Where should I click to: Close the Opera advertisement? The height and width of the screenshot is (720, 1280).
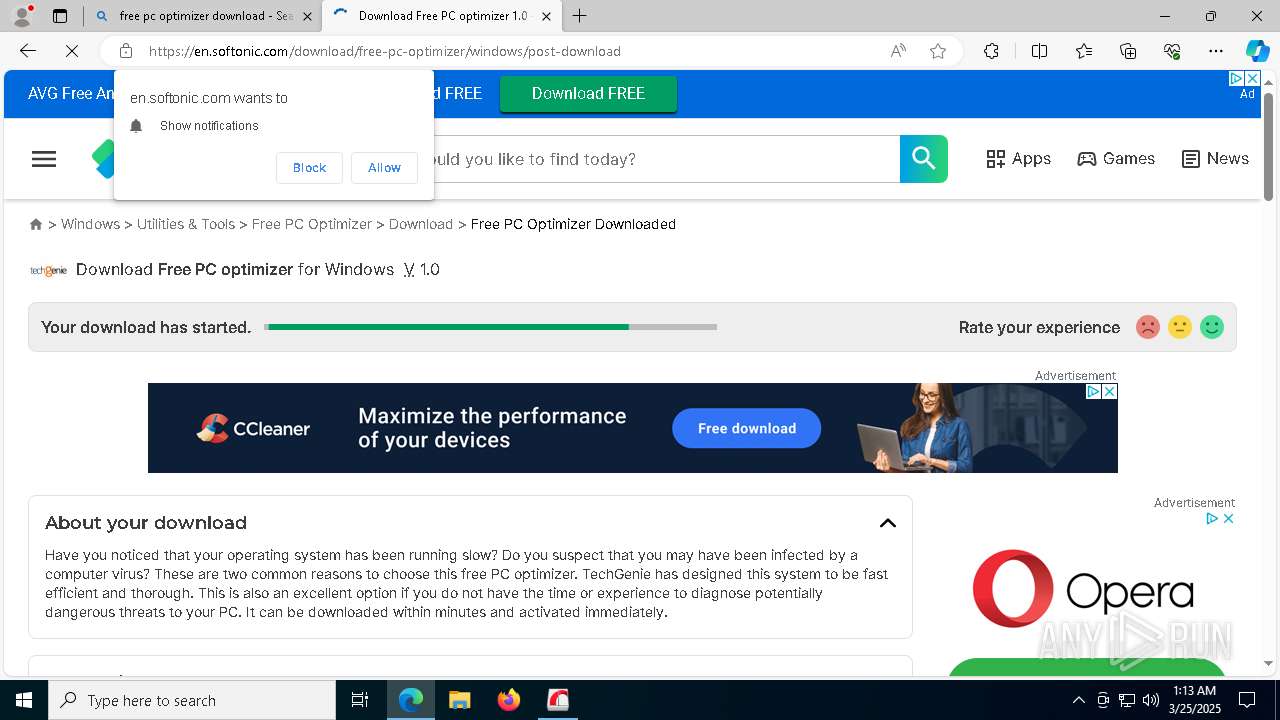[1228, 518]
